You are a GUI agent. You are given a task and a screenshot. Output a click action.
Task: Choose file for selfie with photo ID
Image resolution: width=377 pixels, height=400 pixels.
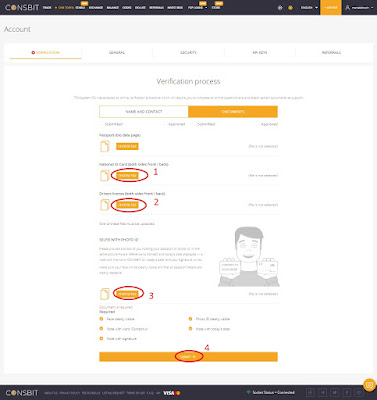click(x=127, y=294)
